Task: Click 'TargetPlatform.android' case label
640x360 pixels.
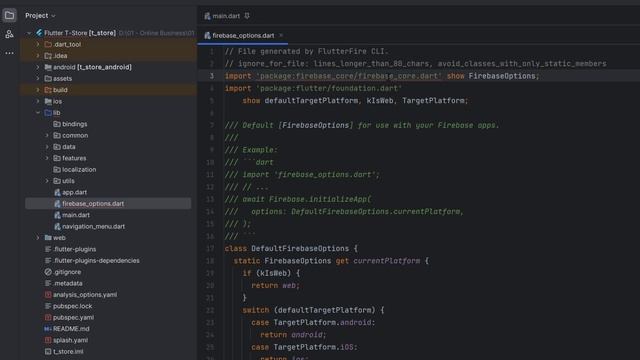Action: coord(322,322)
